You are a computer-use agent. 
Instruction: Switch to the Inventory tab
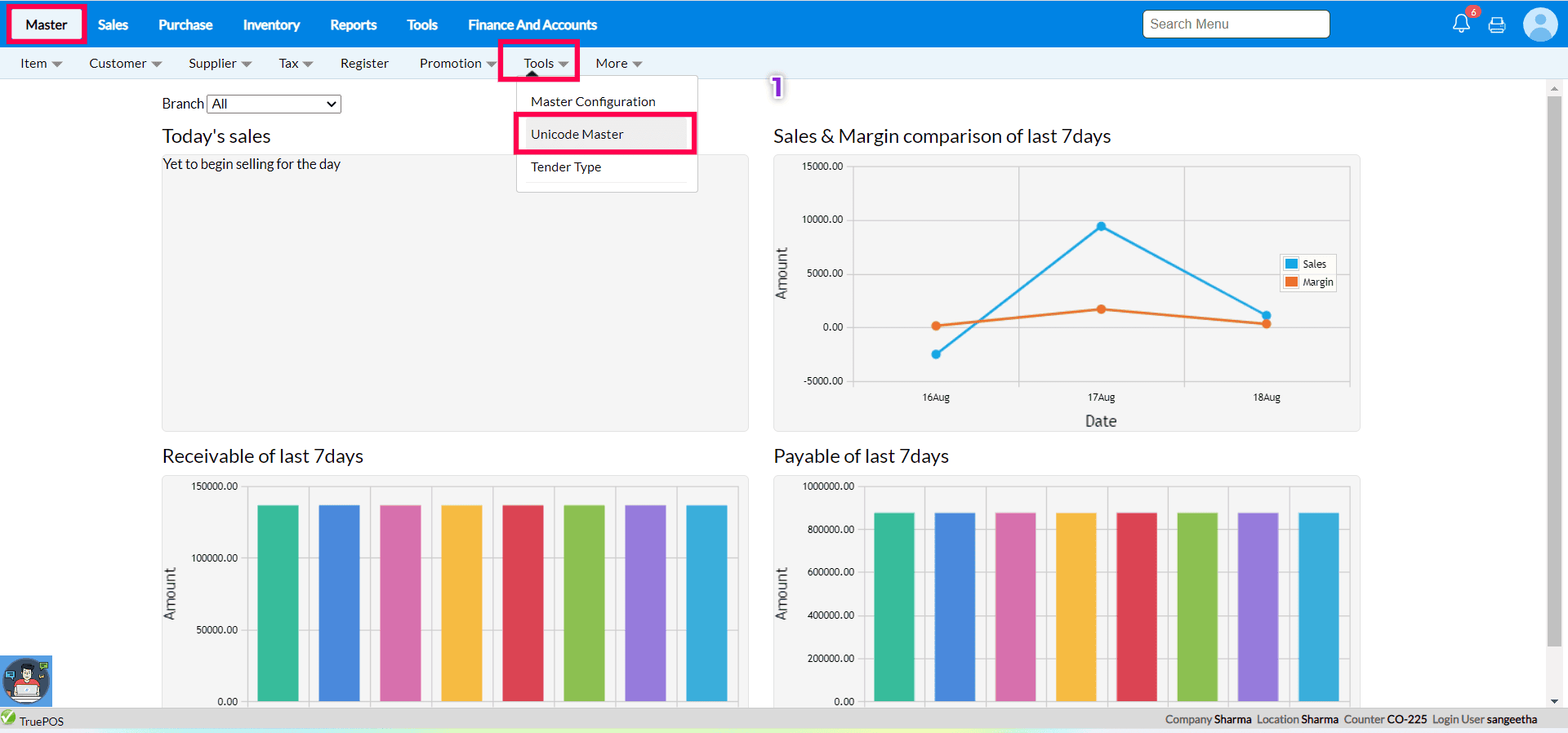coord(271,25)
